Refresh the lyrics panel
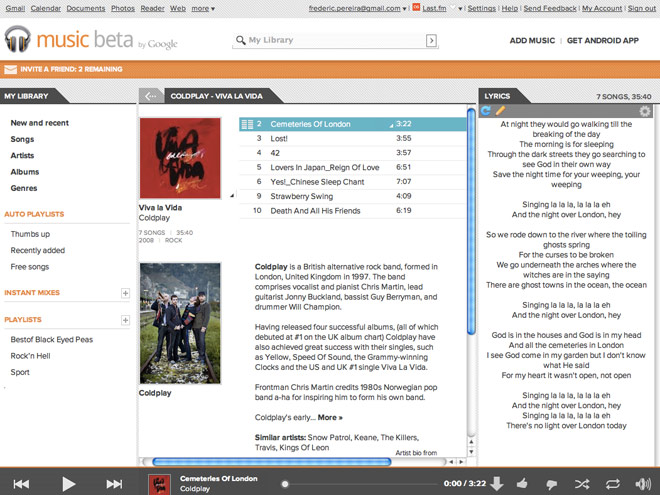This screenshot has height=495, width=660. click(486, 111)
